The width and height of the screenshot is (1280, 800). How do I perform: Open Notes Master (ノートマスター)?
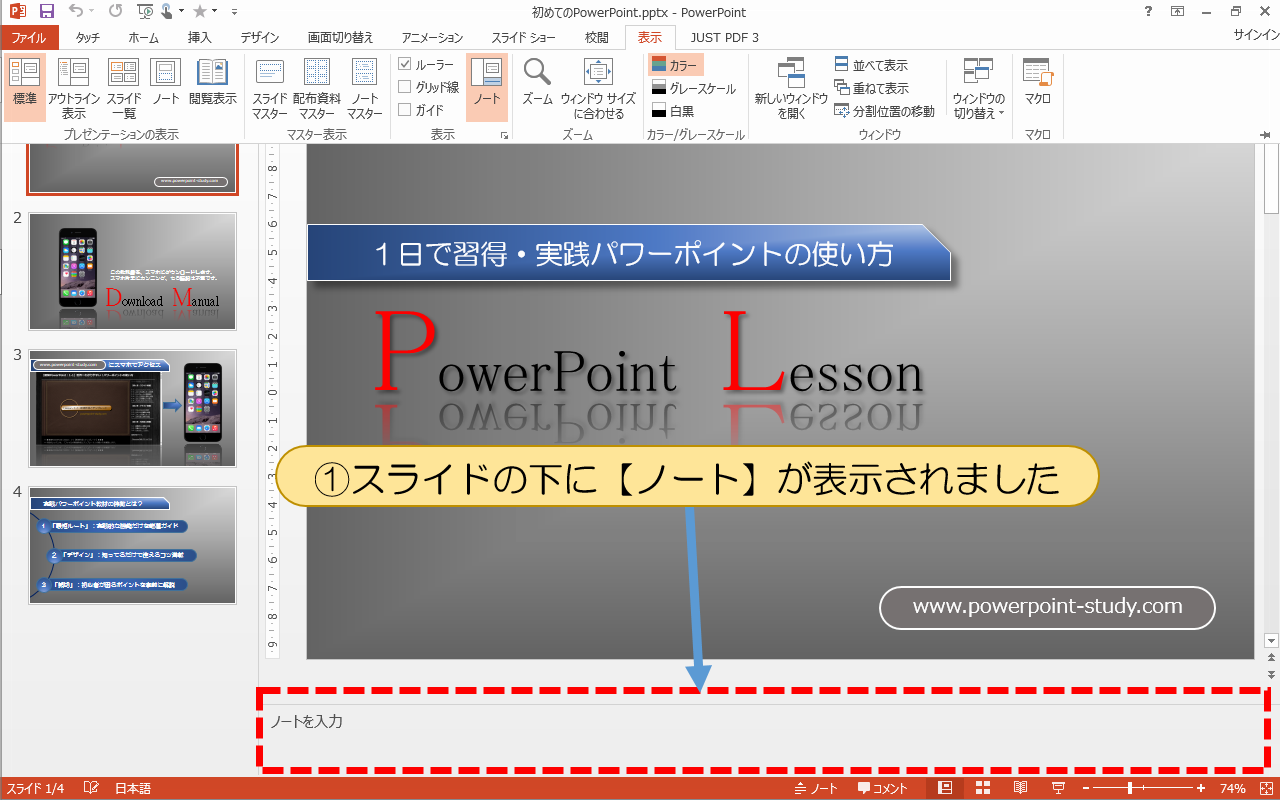pyautogui.click(x=365, y=87)
